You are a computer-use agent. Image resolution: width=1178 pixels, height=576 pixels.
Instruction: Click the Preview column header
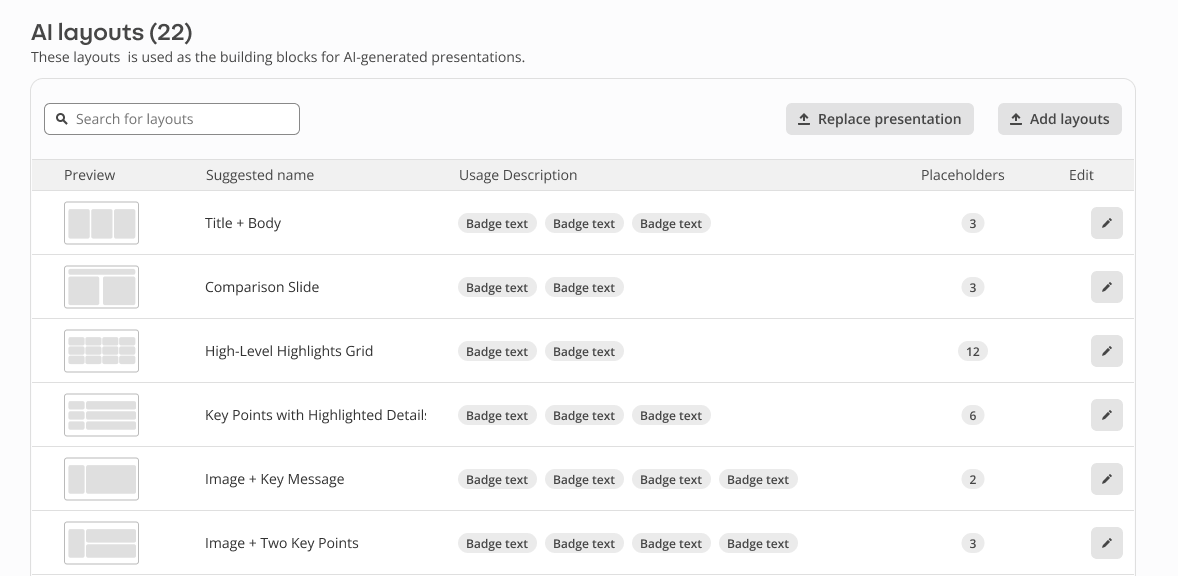[x=89, y=175]
